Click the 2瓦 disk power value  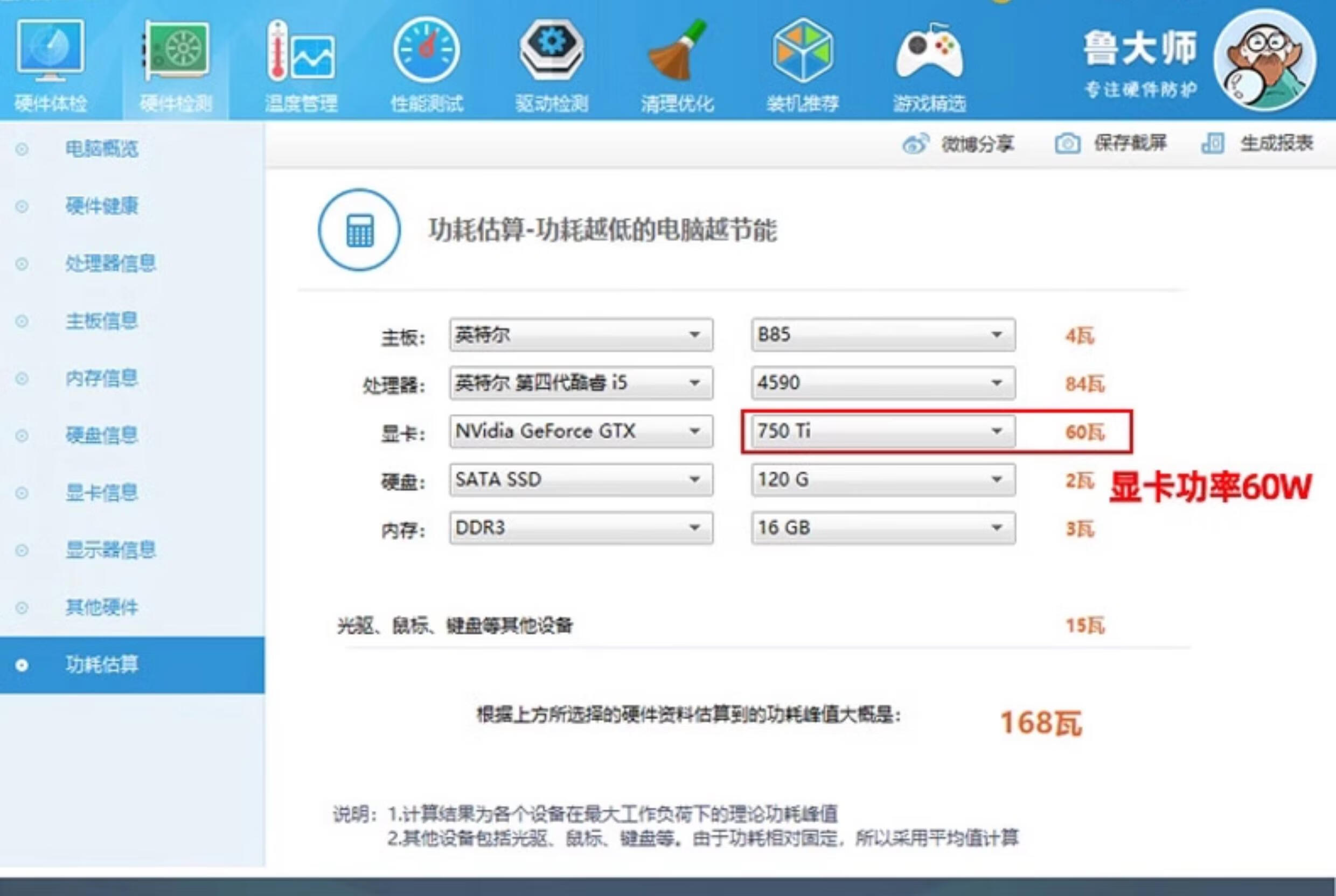[1080, 480]
